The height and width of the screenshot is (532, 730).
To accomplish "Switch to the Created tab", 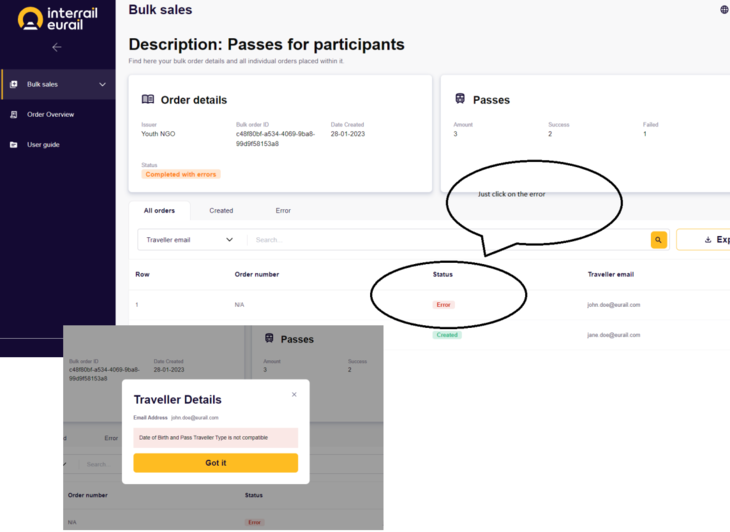I will point(221,211).
